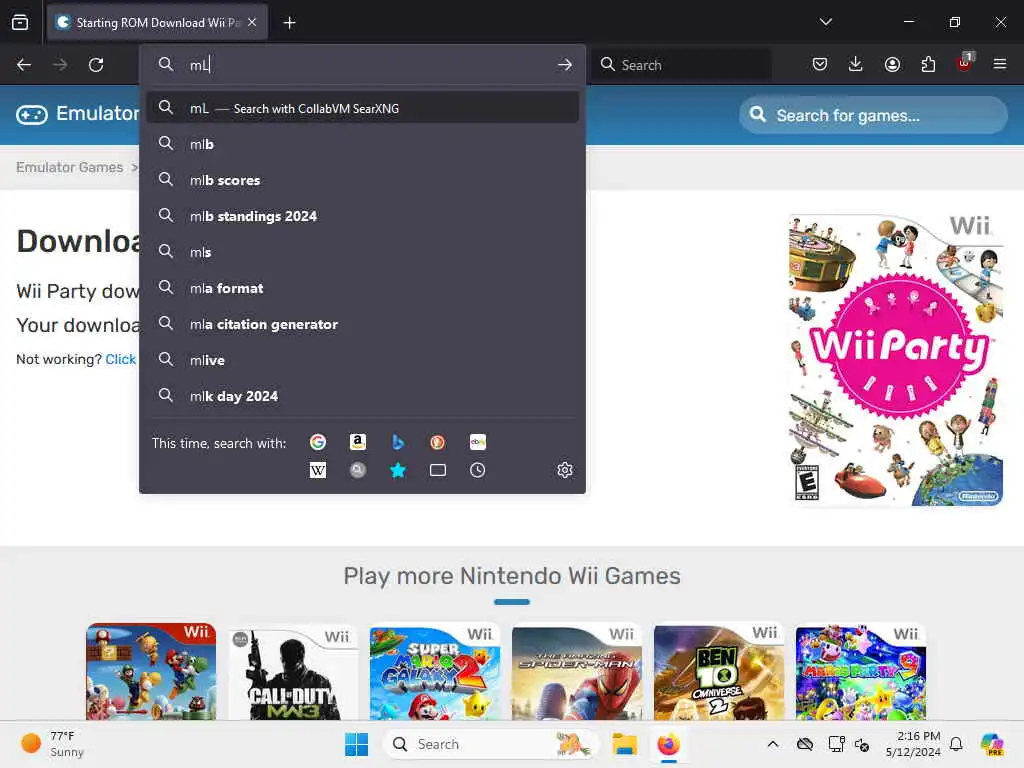The width and height of the screenshot is (1024, 768).
Task: Choose the 'mlb scores' suggestion
Action: tap(362, 180)
